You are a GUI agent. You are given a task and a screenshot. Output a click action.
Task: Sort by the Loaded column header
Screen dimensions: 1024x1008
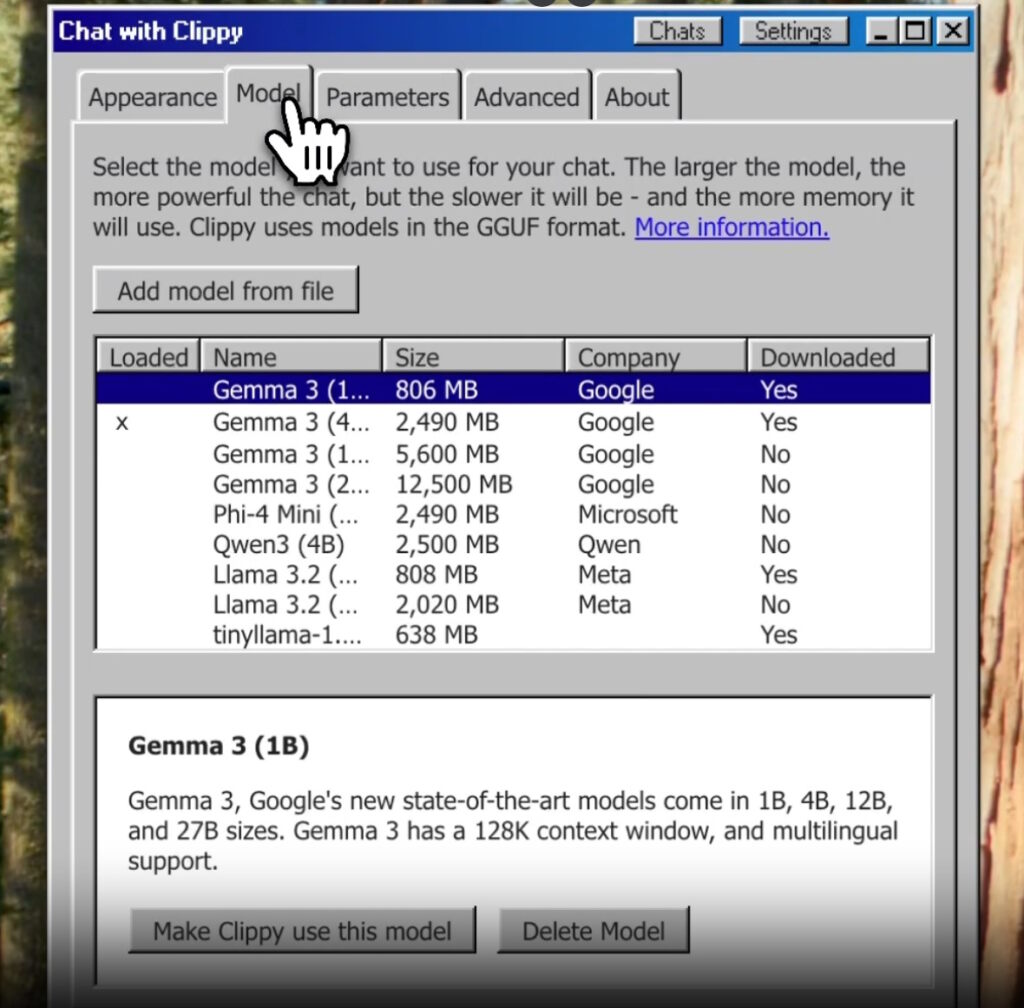[x=148, y=357]
